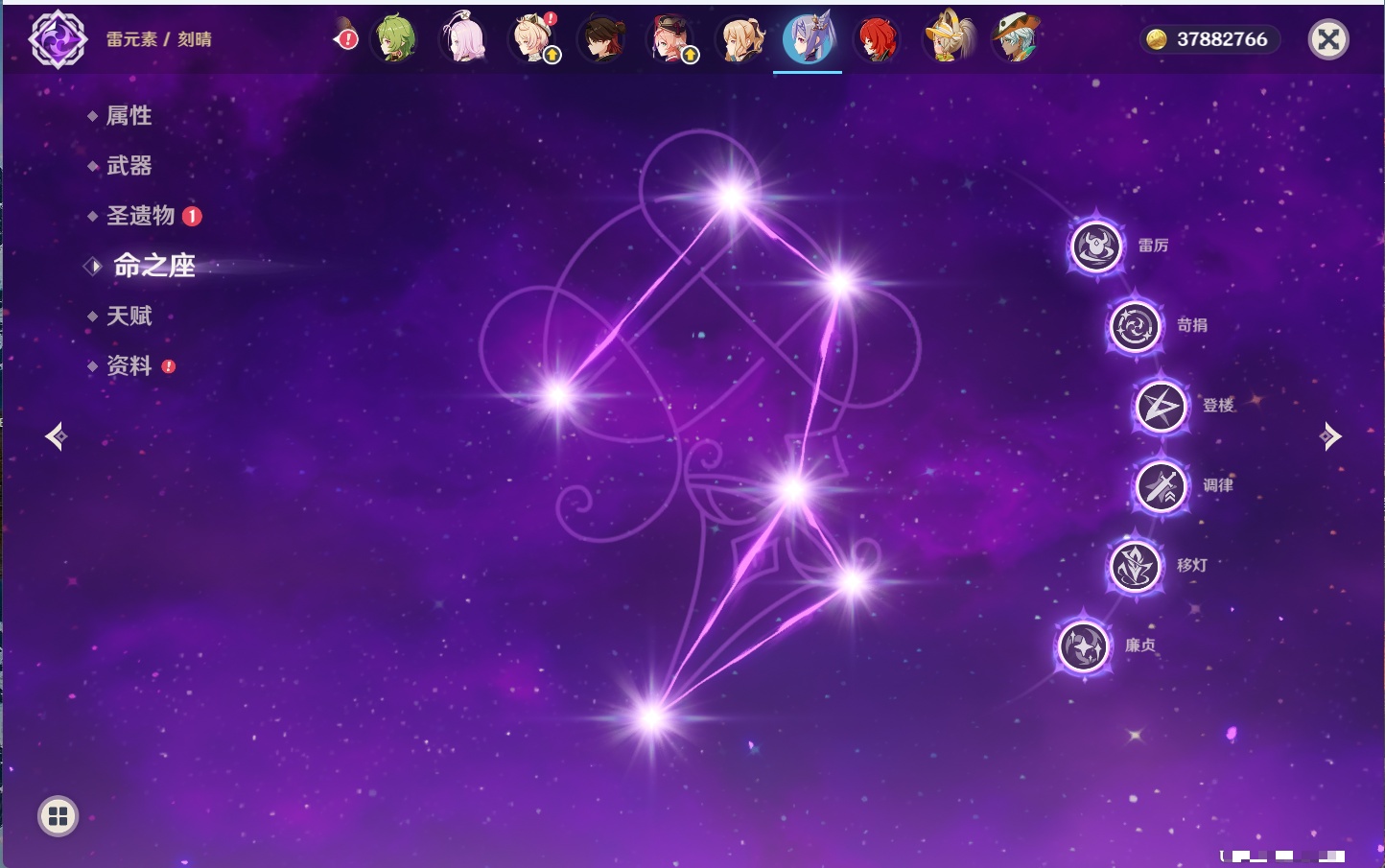
Task: Click the Electro element emblem beside 雷元素
Action: [59, 39]
